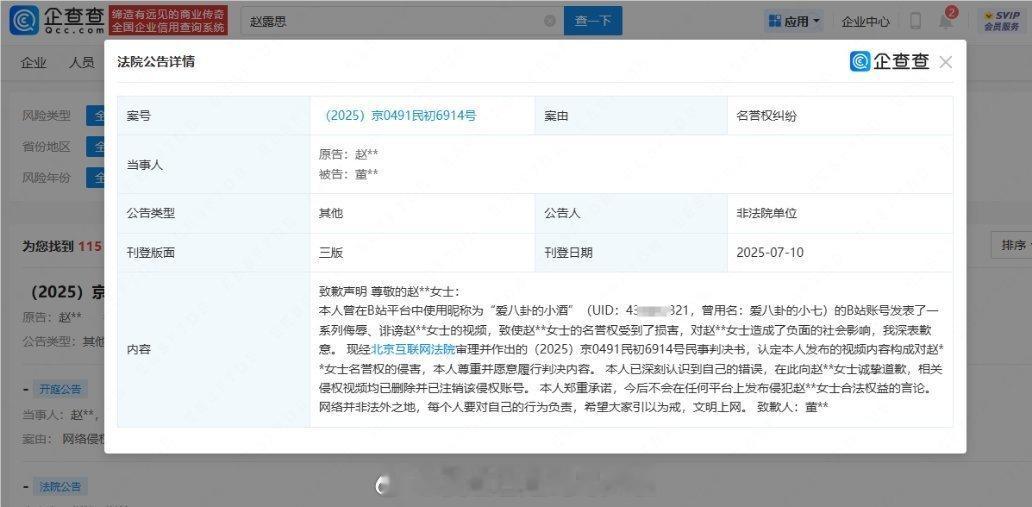This screenshot has width=1032, height=507.
Task: Open the 北京互联网法院 link in content
Action: point(413,349)
